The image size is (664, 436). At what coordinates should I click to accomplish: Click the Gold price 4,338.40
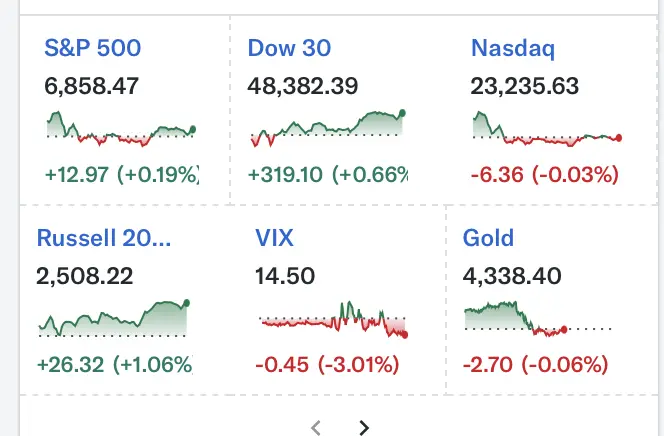click(511, 276)
